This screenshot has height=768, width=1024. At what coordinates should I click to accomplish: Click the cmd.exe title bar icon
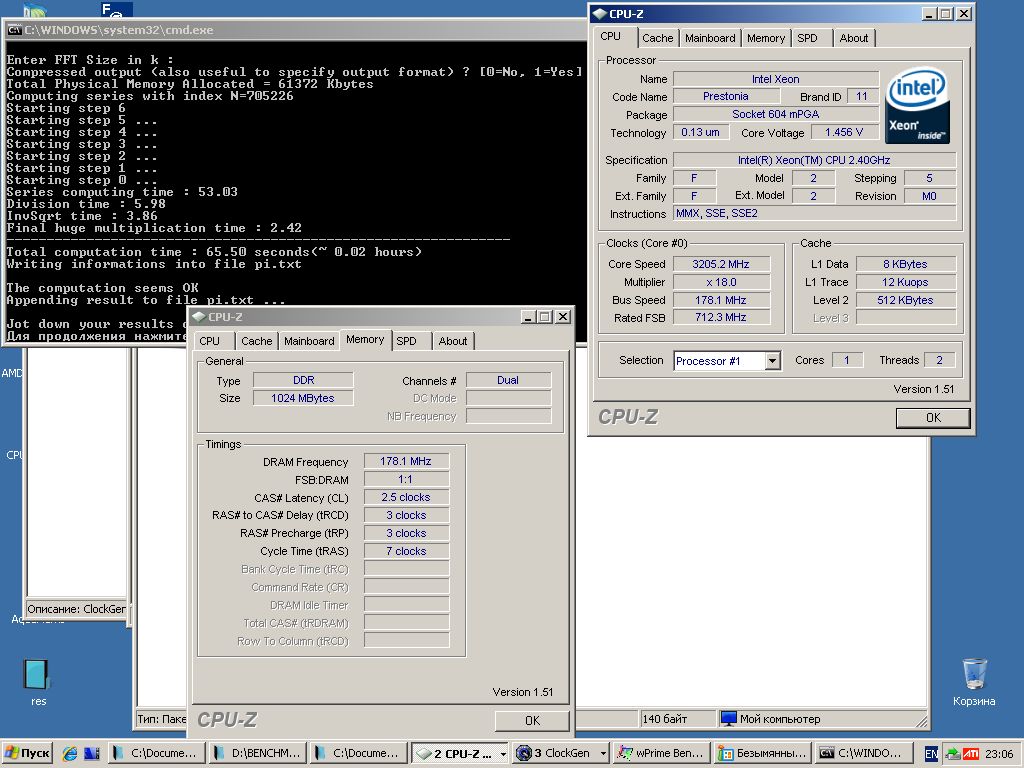tap(14, 30)
